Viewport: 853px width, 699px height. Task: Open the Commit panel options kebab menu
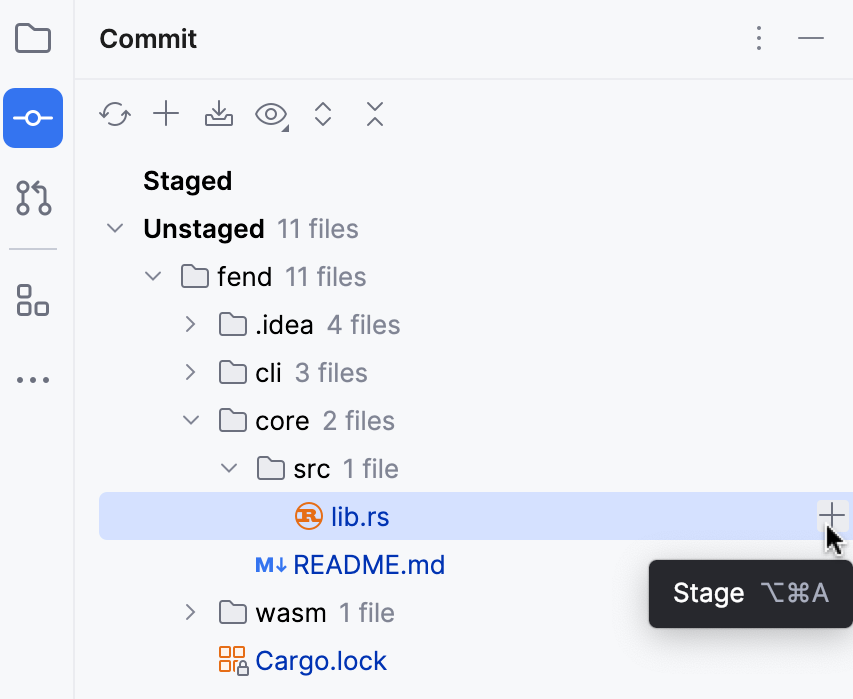point(758,39)
